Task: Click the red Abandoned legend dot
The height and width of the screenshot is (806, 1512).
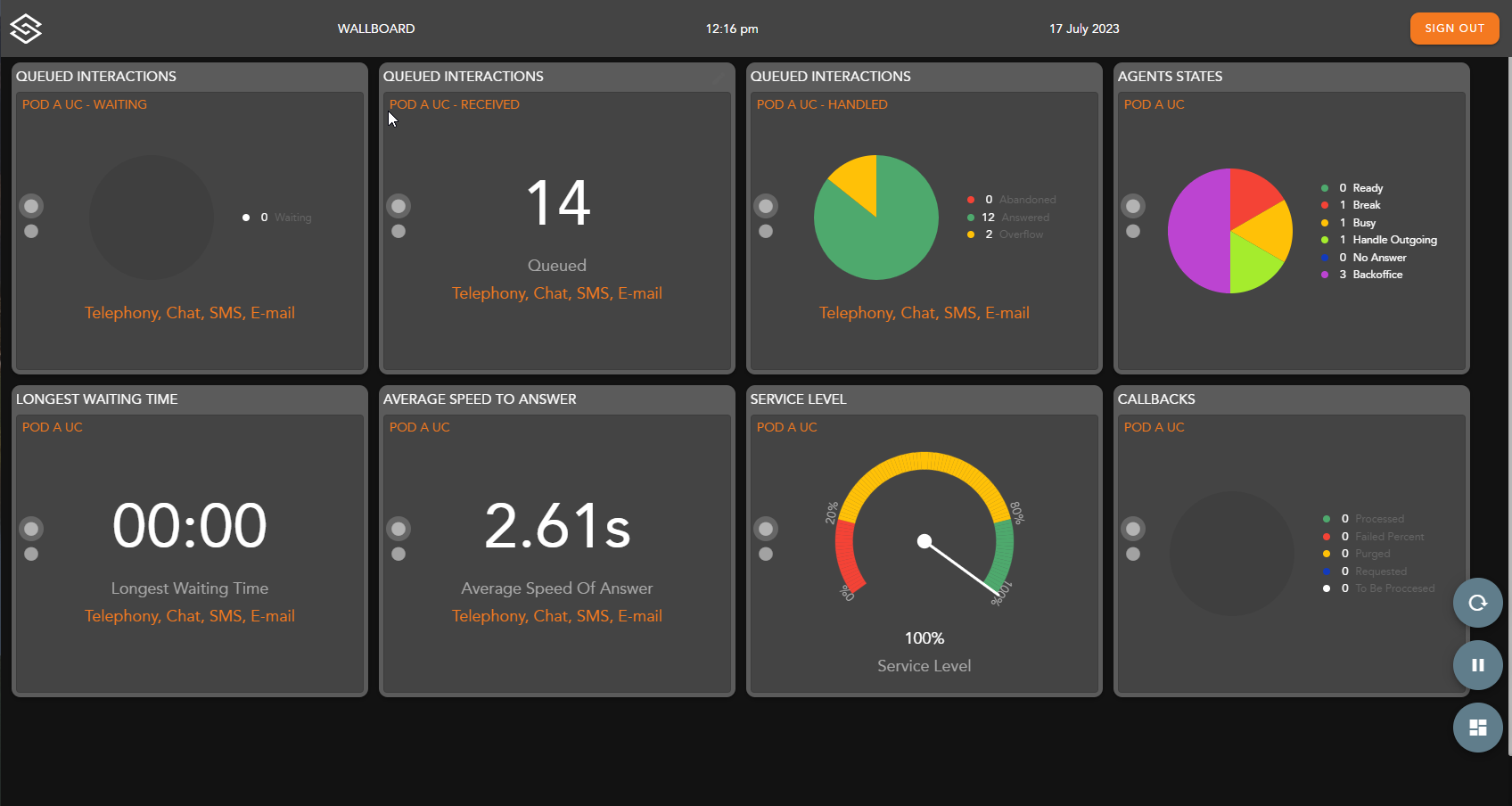Action: tap(971, 200)
